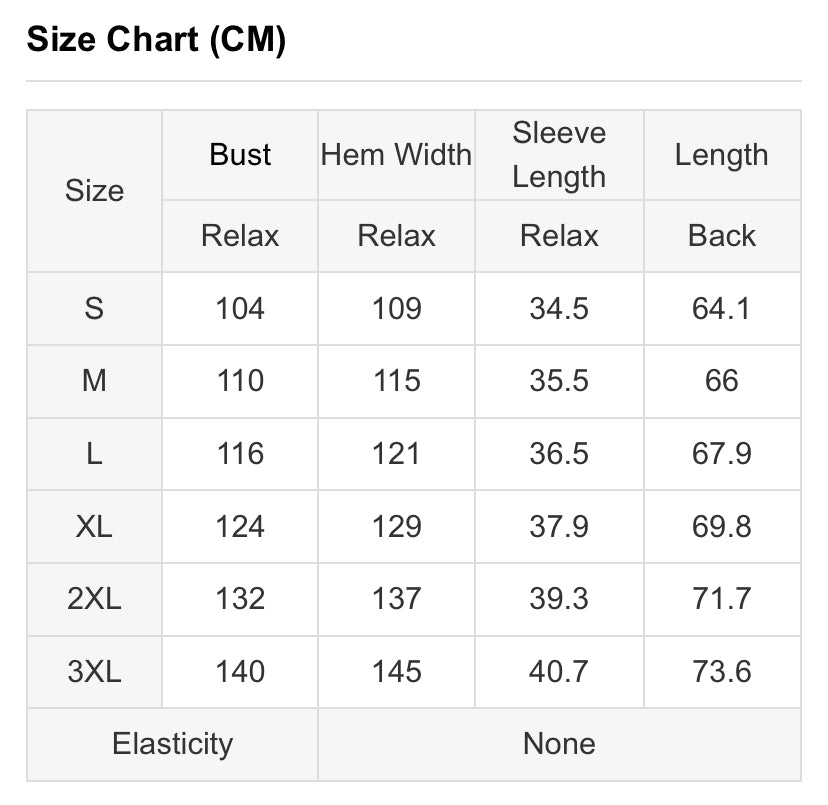828x805 pixels.
Task: Click the M size row label
Action: 95,381
